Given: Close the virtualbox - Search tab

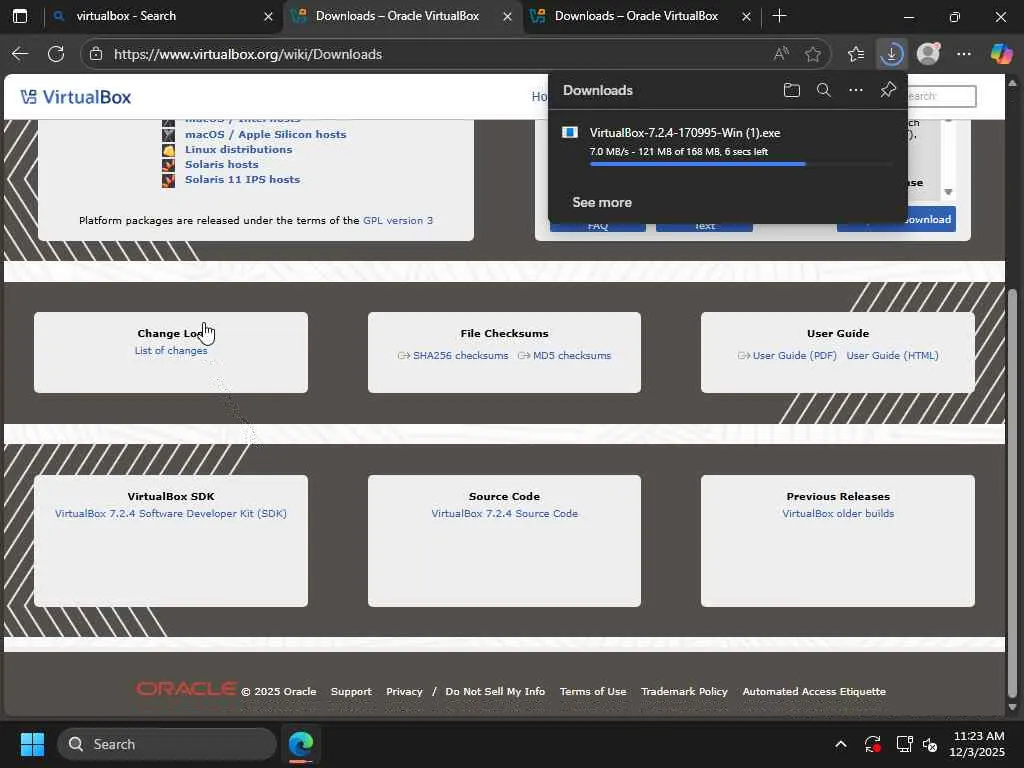Looking at the screenshot, I should pyautogui.click(x=268, y=16).
